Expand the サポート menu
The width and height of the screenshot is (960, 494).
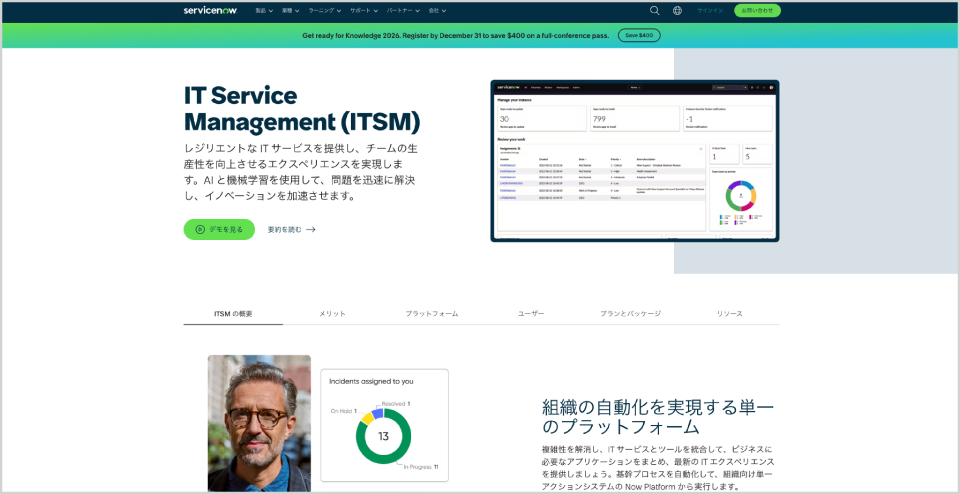tap(364, 10)
